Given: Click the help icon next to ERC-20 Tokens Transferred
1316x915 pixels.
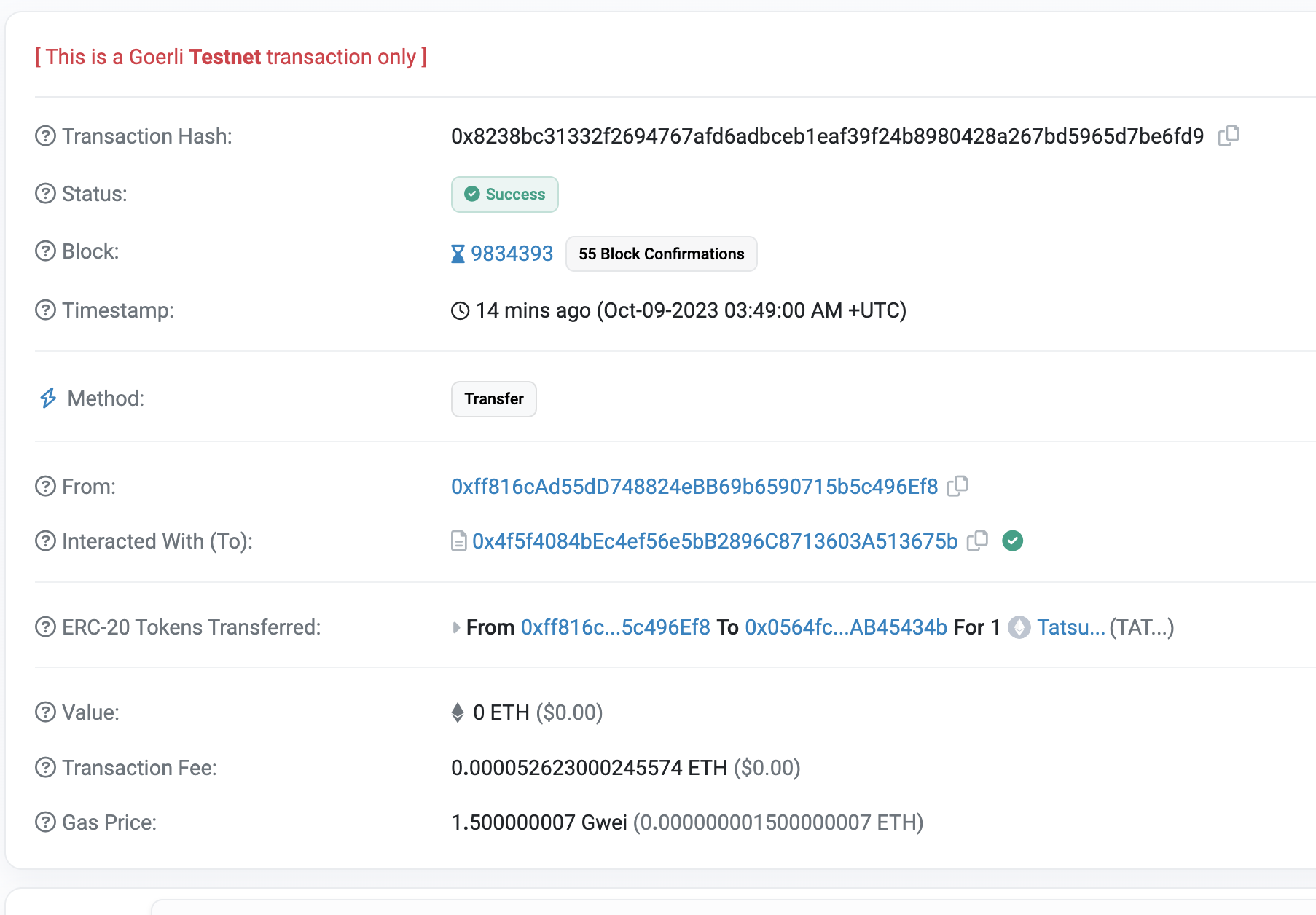Looking at the screenshot, I should pos(45,627).
